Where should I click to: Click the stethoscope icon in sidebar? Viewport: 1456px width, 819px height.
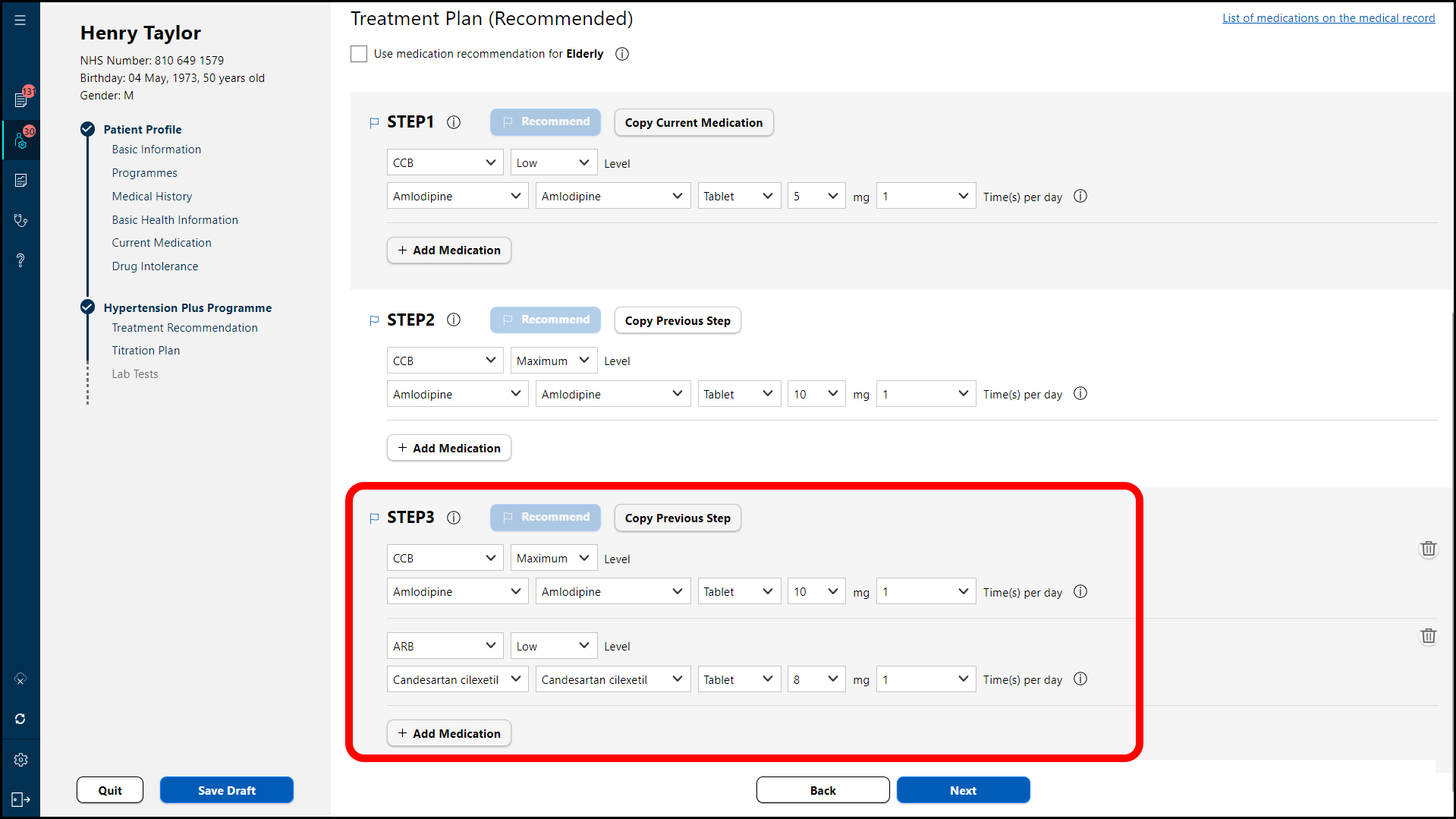click(21, 221)
